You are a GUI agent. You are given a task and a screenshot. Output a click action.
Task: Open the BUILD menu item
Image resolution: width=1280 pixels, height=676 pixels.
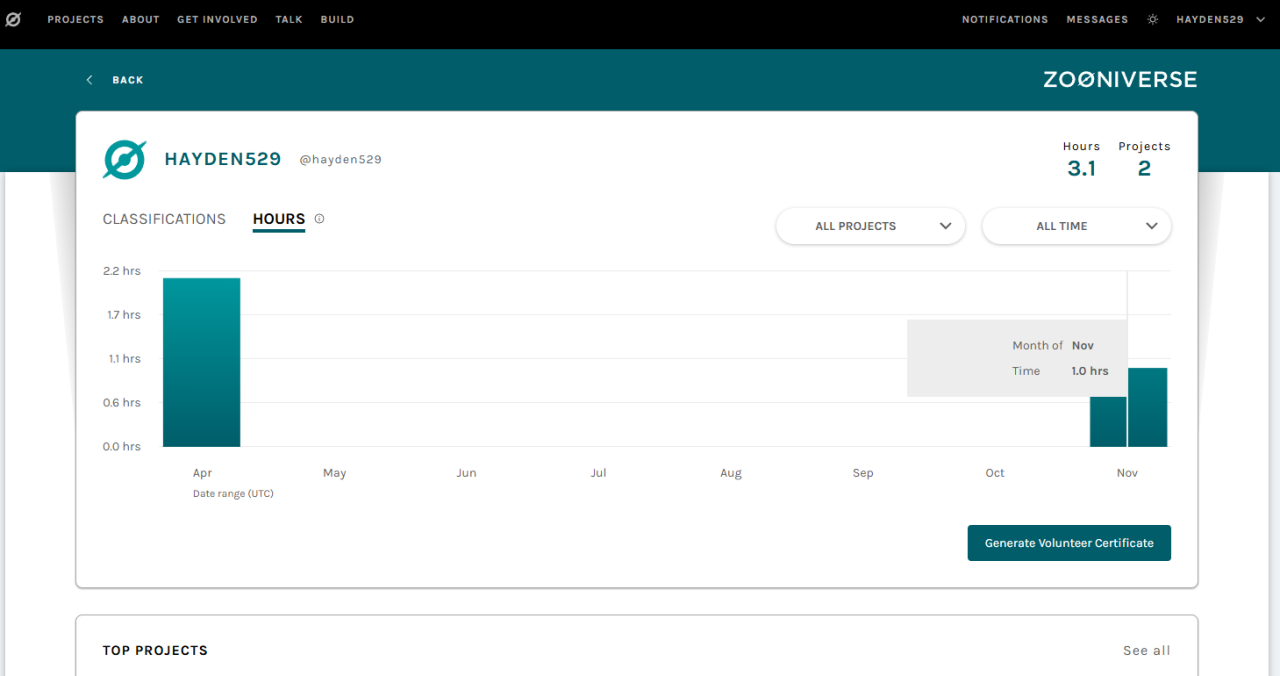tap(337, 19)
